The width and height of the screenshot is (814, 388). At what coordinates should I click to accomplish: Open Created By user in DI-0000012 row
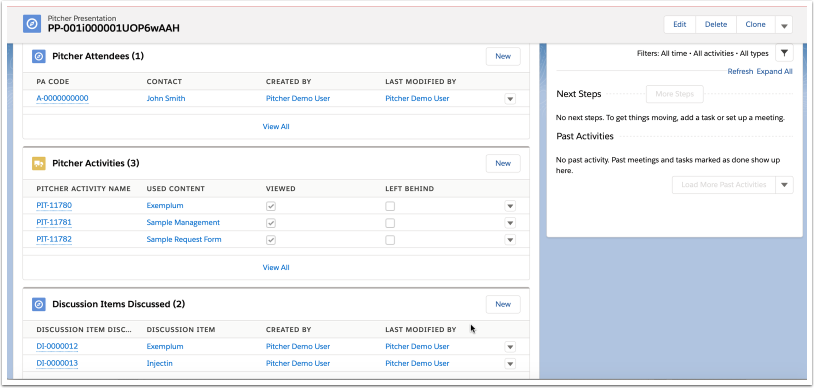[298, 346]
